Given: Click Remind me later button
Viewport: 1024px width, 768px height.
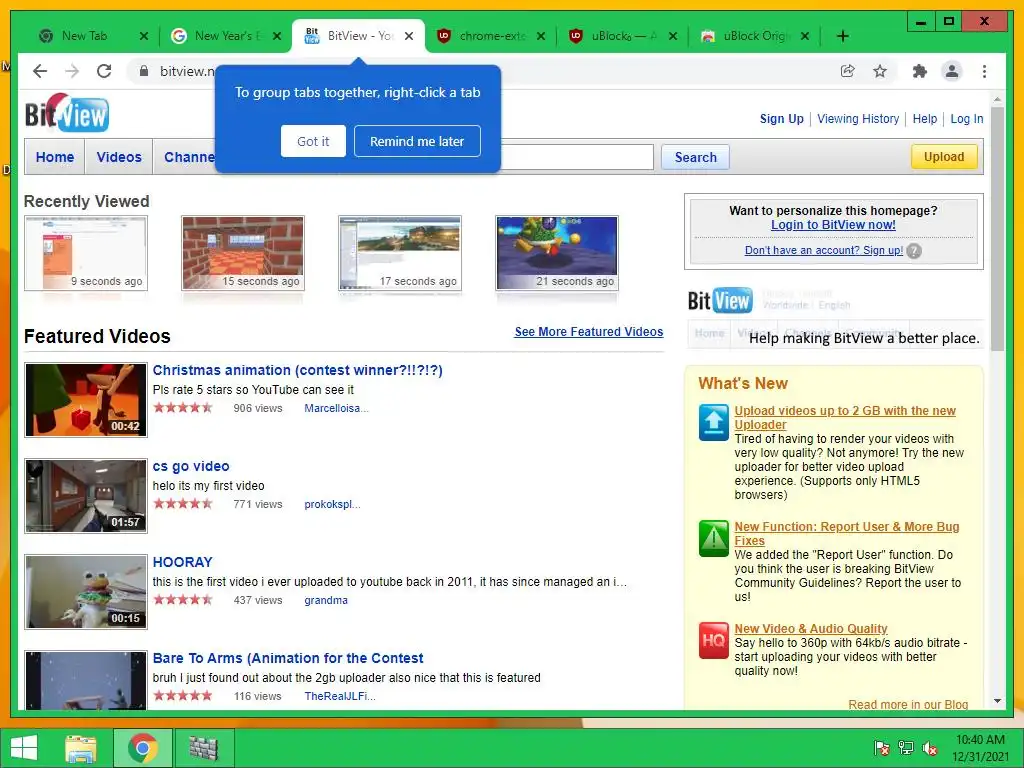Looking at the screenshot, I should 417,141.
